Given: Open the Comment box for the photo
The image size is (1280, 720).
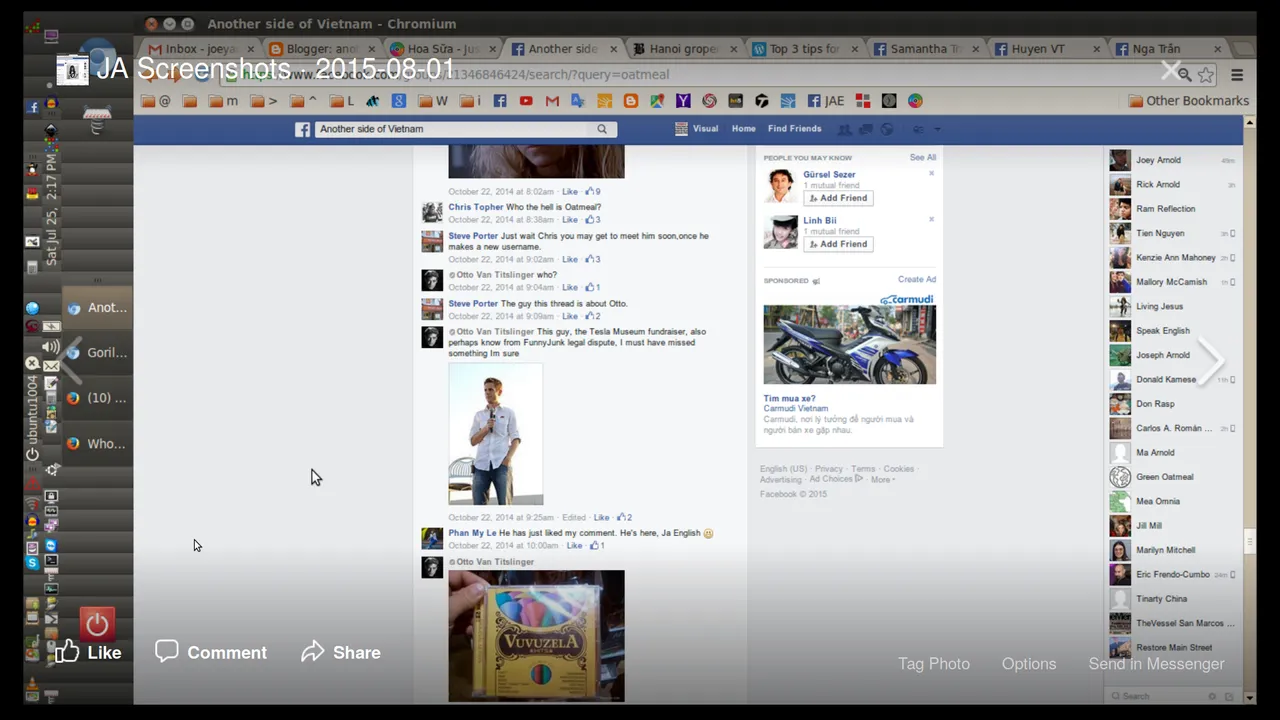Looking at the screenshot, I should click(x=211, y=652).
